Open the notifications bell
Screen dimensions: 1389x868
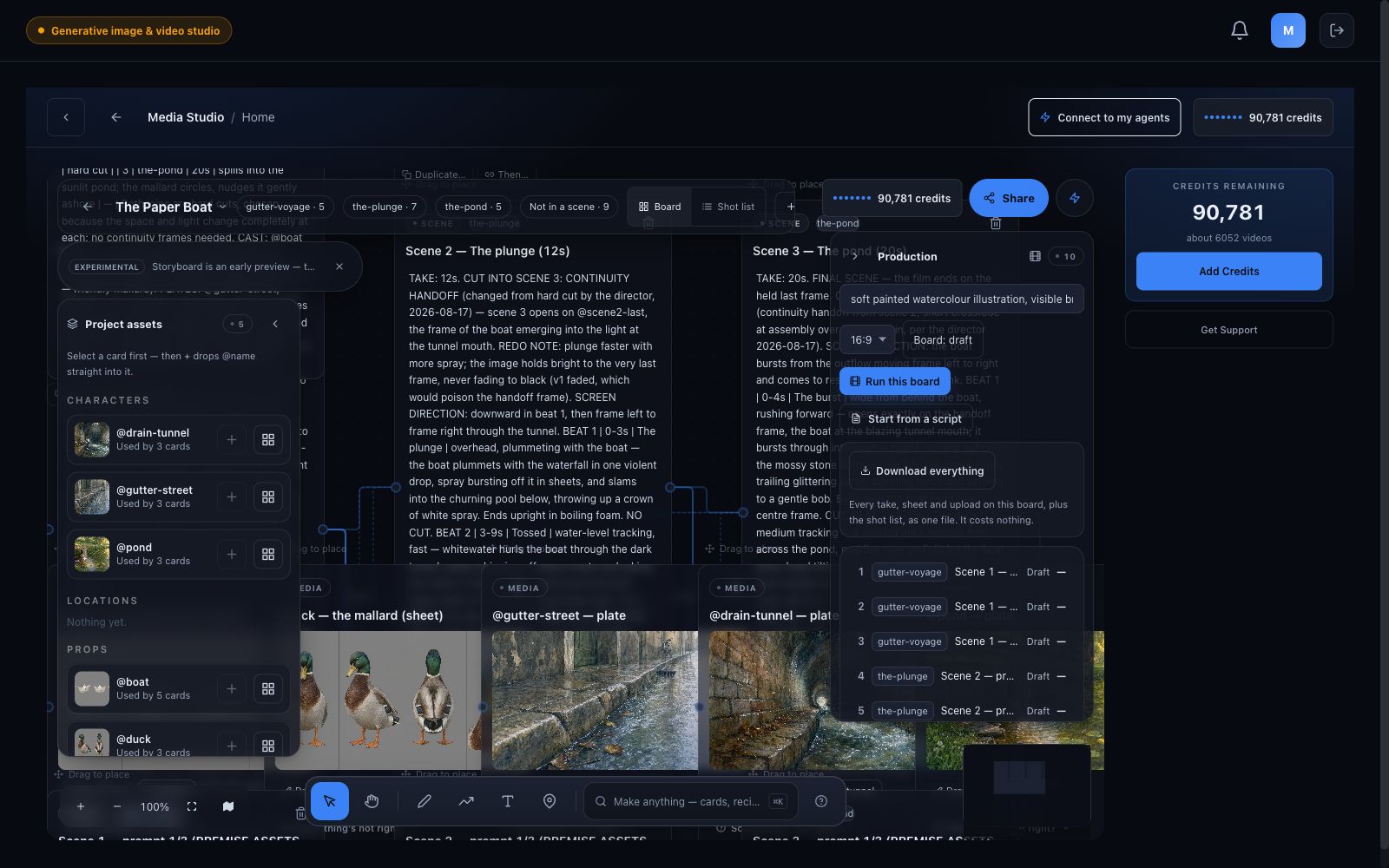[x=1240, y=30]
